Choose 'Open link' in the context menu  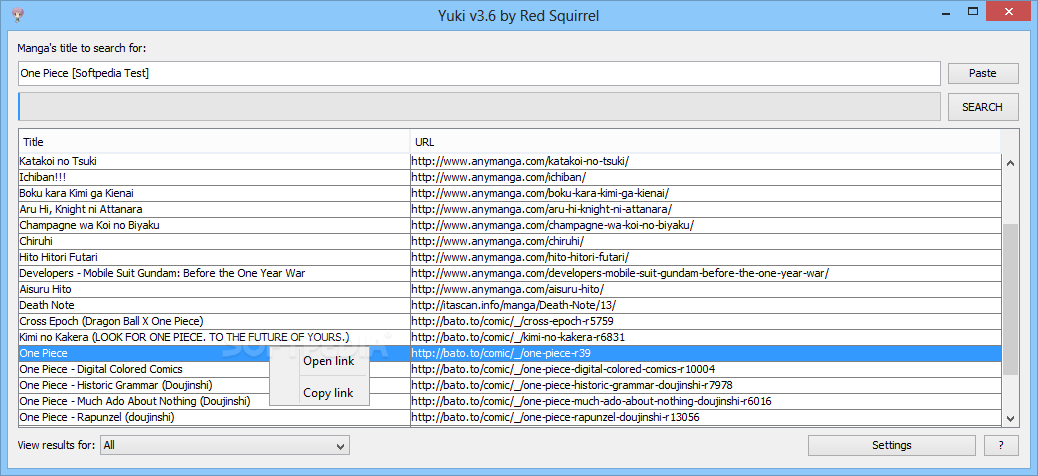(328, 361)
